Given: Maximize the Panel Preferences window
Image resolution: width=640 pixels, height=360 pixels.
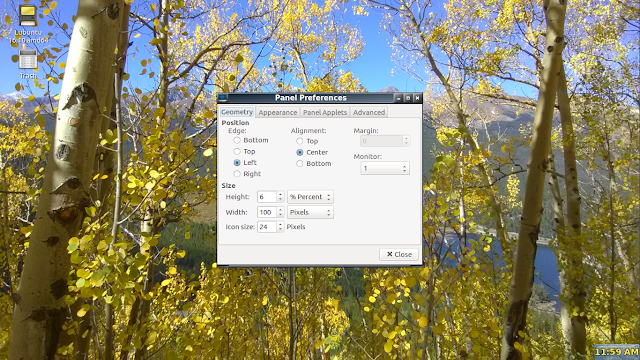Looking at the screenshot, I should point(408,98).
